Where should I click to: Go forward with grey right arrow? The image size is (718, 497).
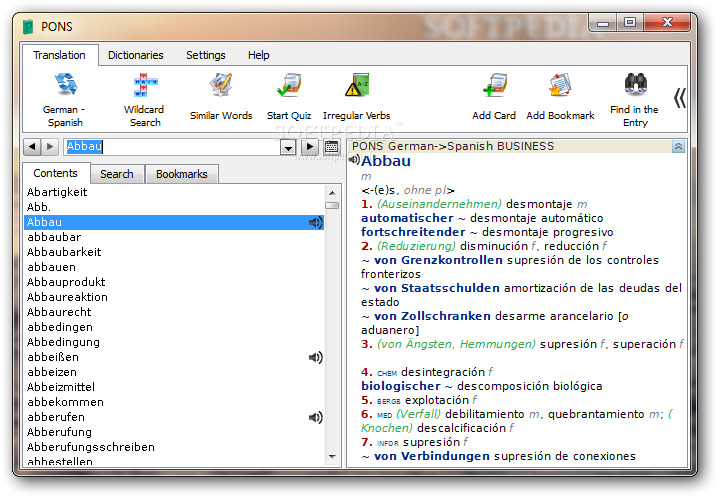click(50, 147)
